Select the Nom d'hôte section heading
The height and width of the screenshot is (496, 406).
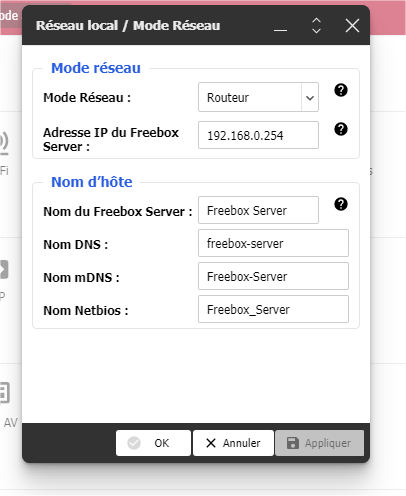(x=92, y=182)
